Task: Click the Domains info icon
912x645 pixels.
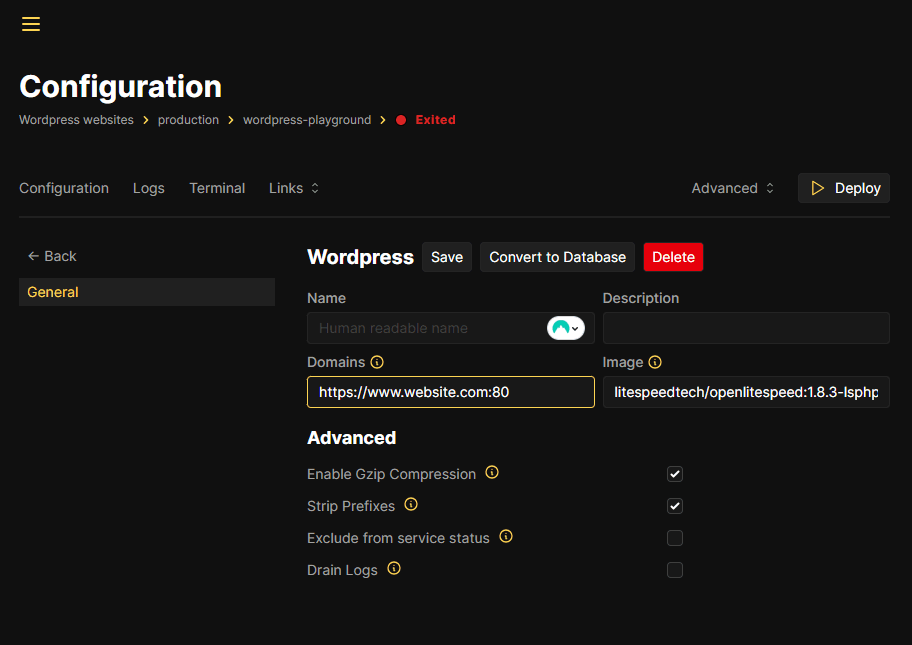Action: click(x=377, y=362)
